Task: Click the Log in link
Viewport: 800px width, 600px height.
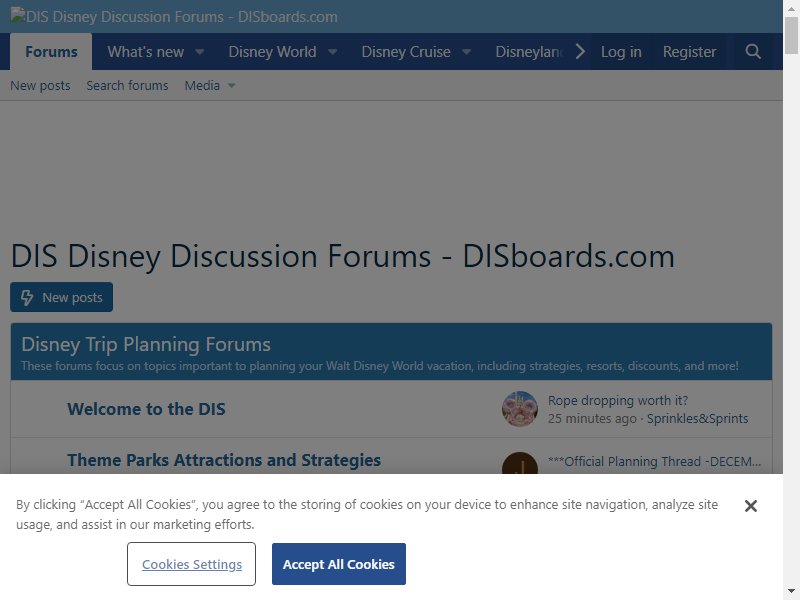Action: click(621, 52)
